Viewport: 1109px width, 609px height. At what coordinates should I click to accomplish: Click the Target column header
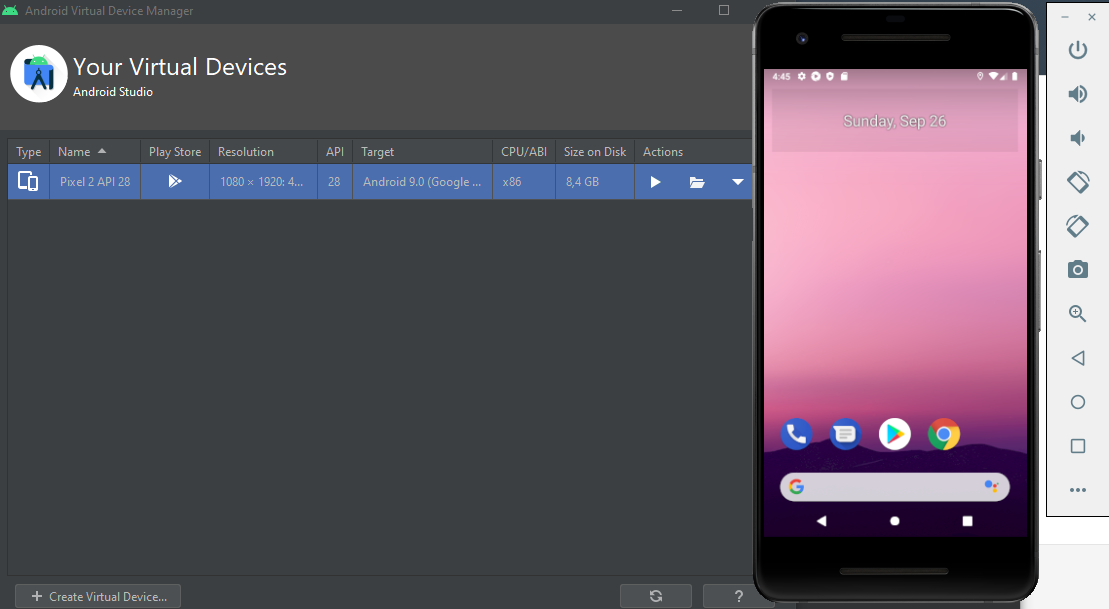(x=422, y=151)
